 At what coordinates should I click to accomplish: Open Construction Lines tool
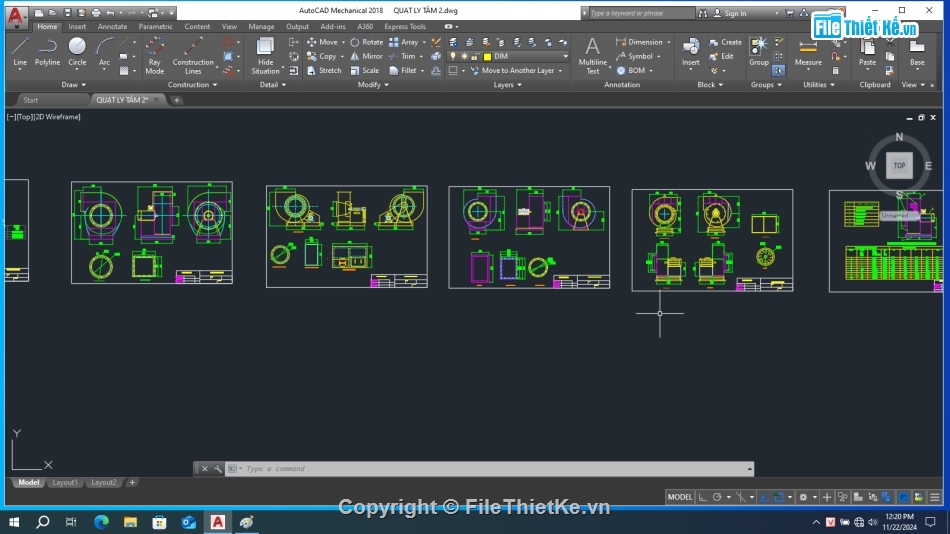tap(193, 56)
